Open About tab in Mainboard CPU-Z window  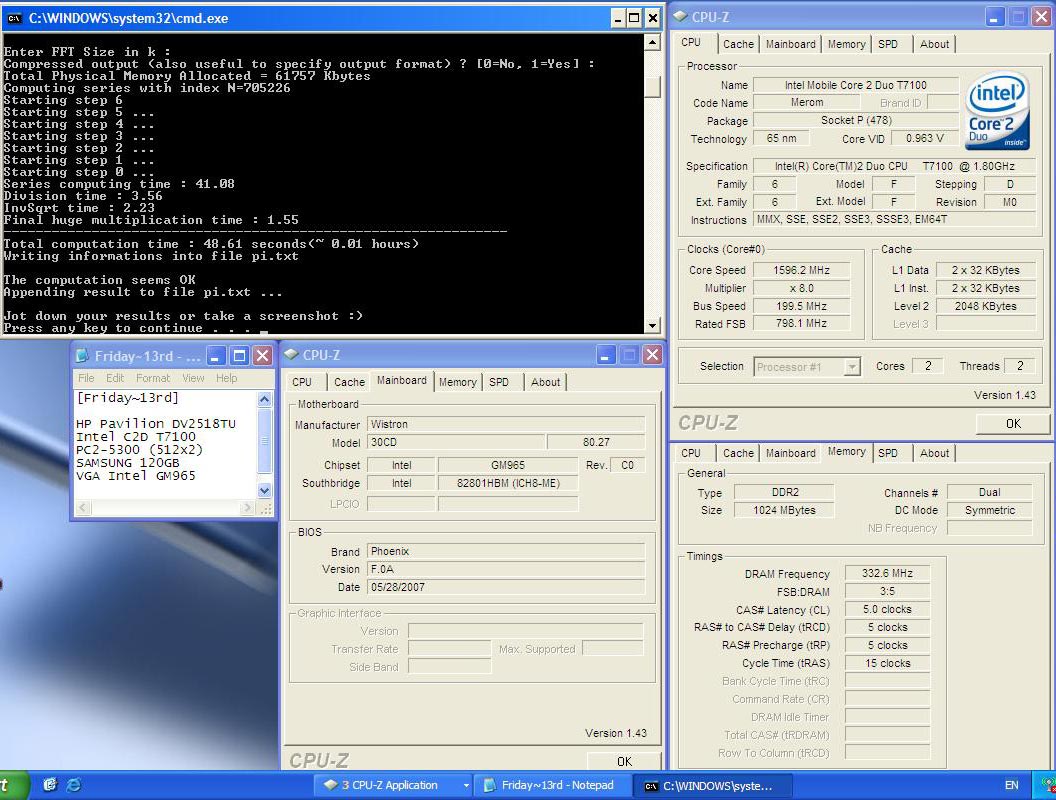pos(545,382)
